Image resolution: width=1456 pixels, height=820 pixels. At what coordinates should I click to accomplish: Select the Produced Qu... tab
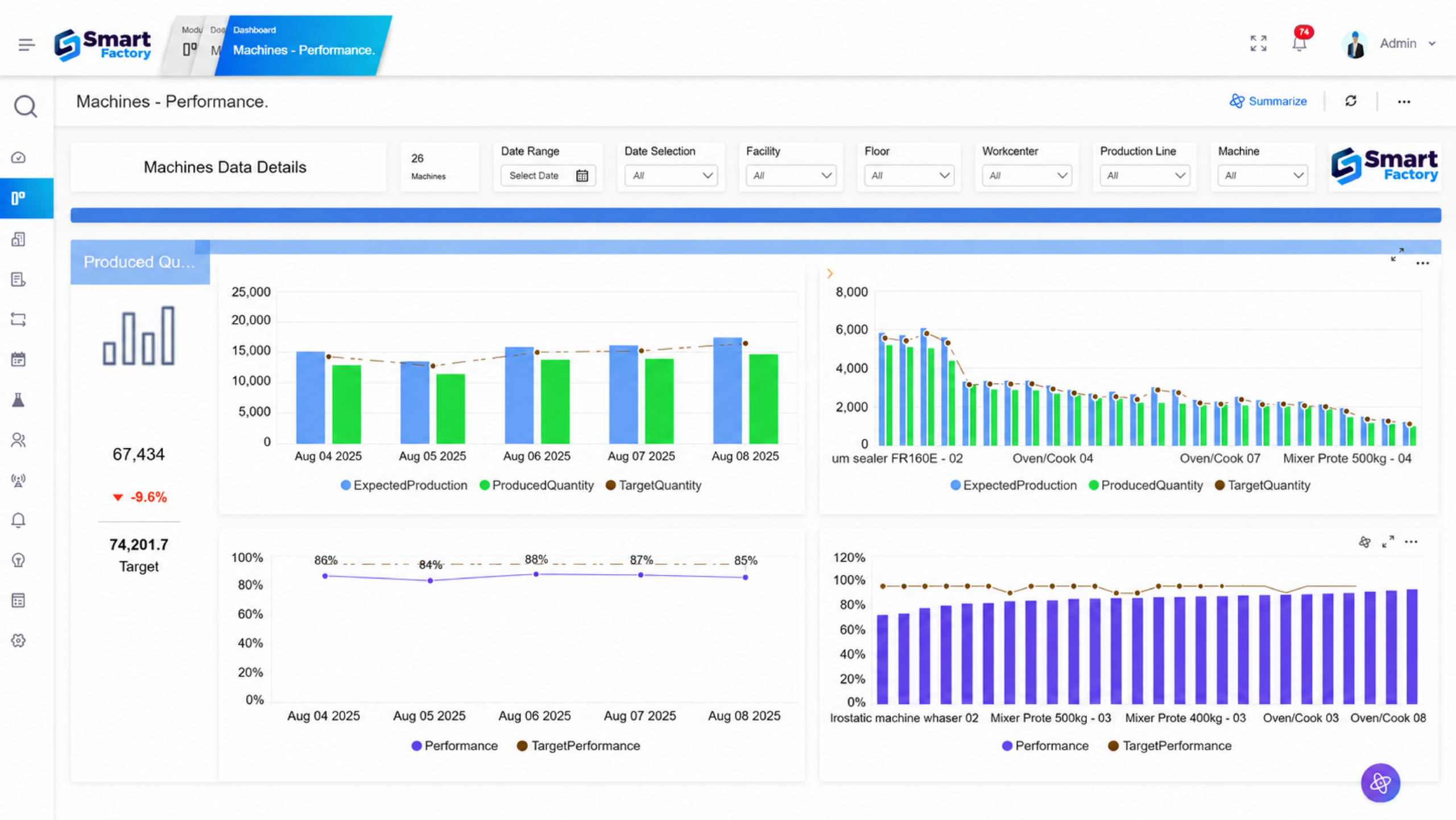[x=140, y=262]
